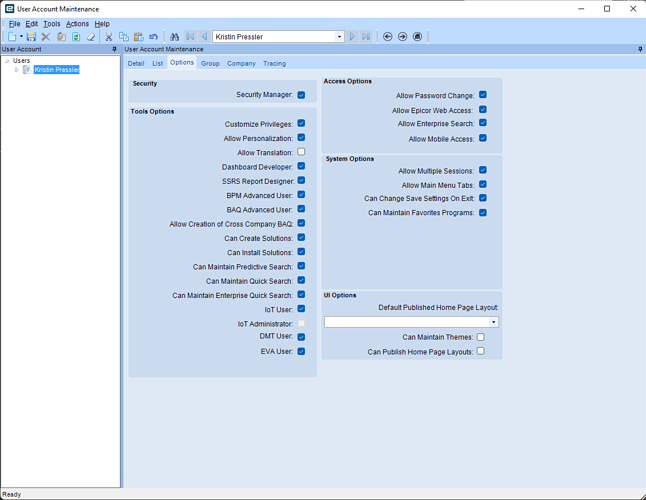646x500 pixels.
Task: Toggle the IoT User checkbox
Action: 301,309
